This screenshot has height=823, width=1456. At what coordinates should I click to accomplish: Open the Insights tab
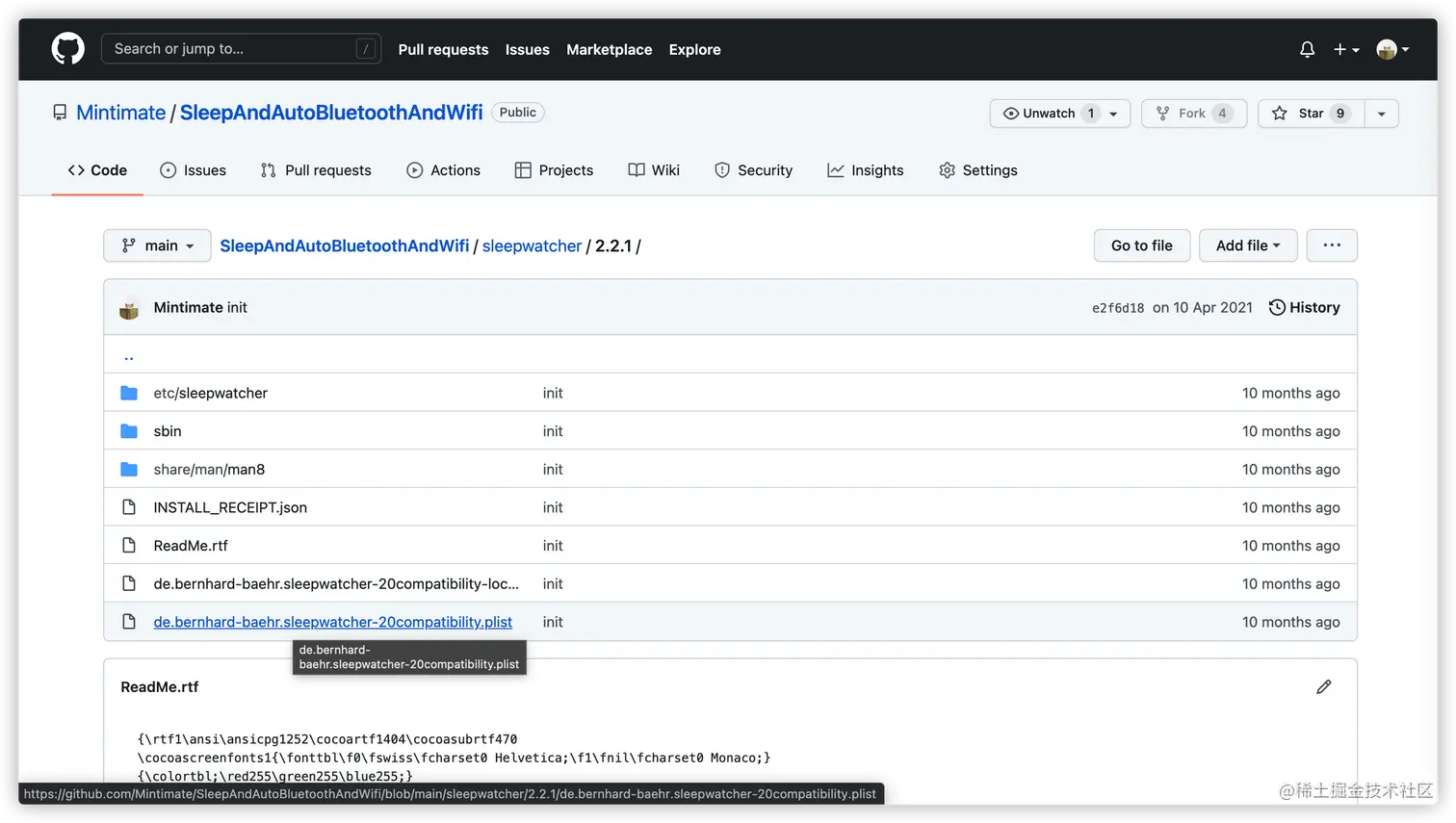tap(865, 170)
